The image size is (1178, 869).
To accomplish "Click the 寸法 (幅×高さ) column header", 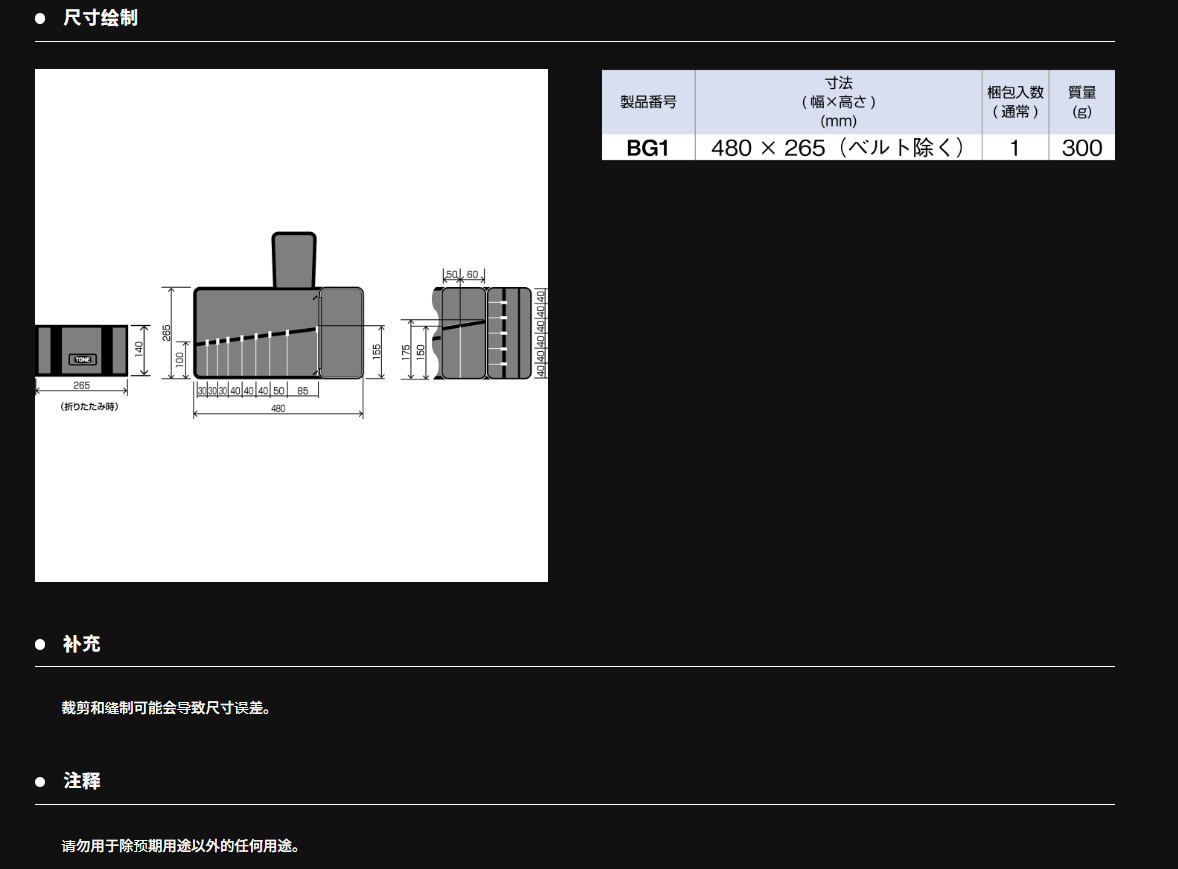I will pos(838,102).
